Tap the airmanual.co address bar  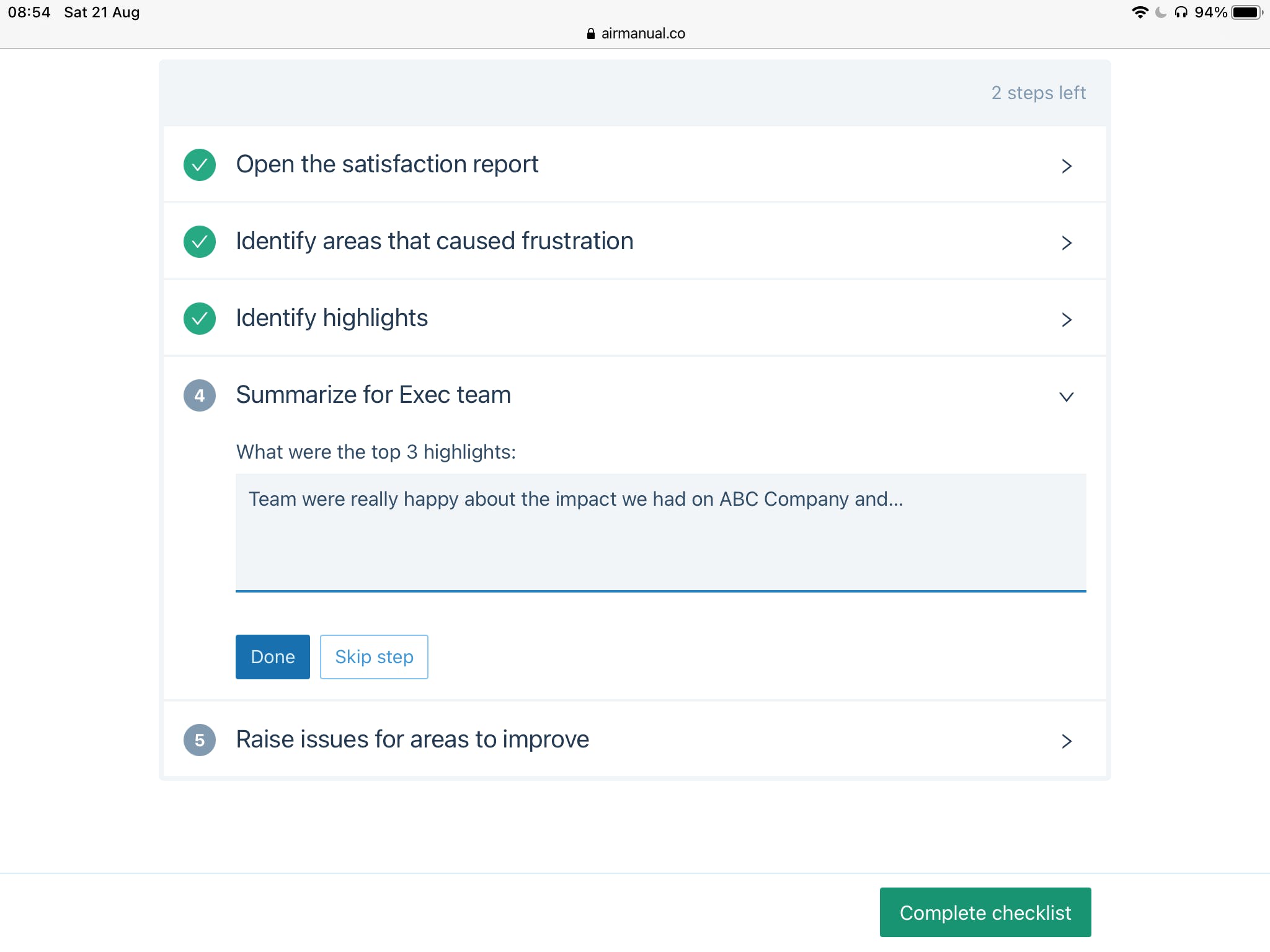[x=642, y=33]
